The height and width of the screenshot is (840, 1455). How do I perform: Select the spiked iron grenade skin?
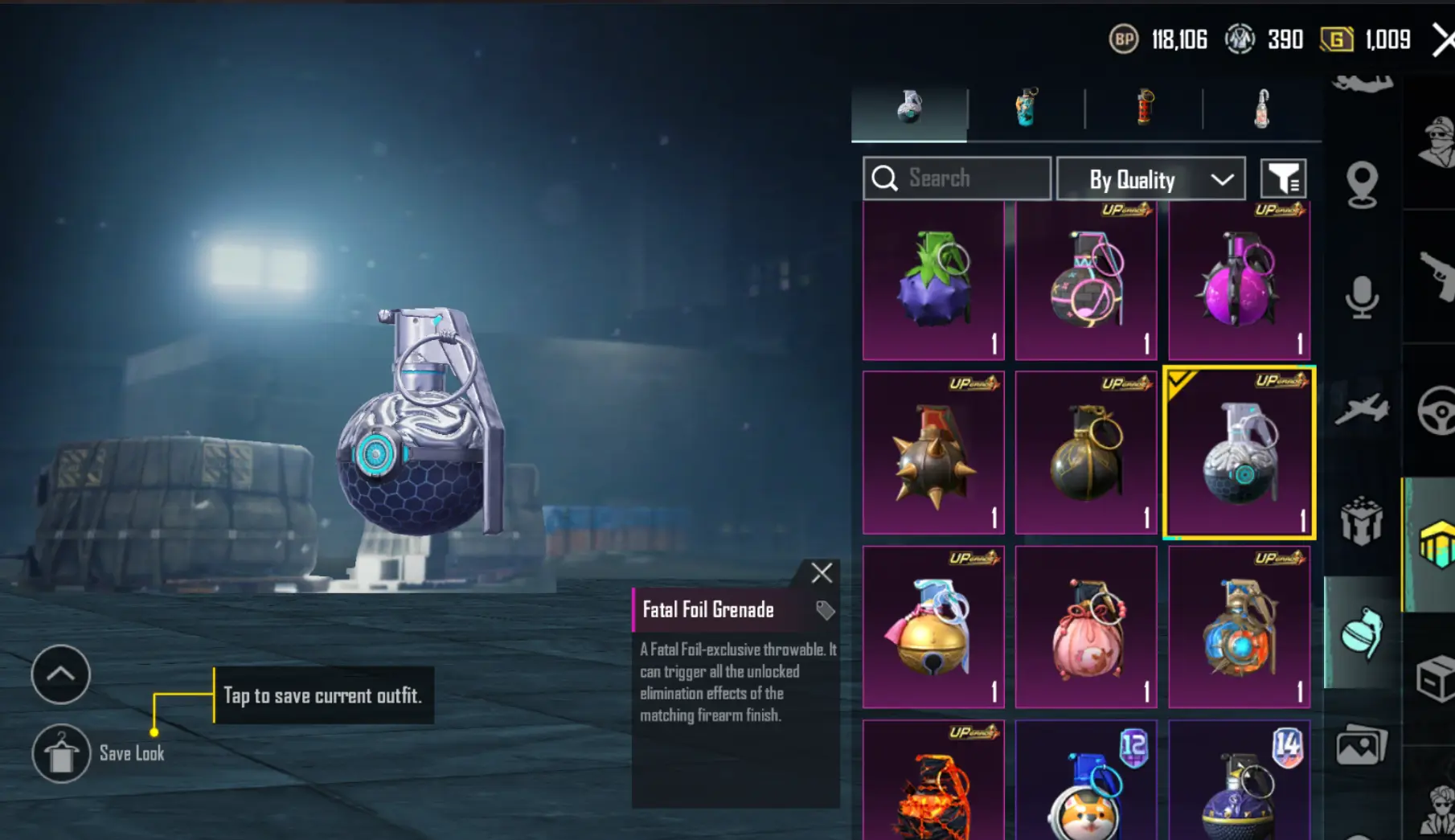tap(933, 453)
